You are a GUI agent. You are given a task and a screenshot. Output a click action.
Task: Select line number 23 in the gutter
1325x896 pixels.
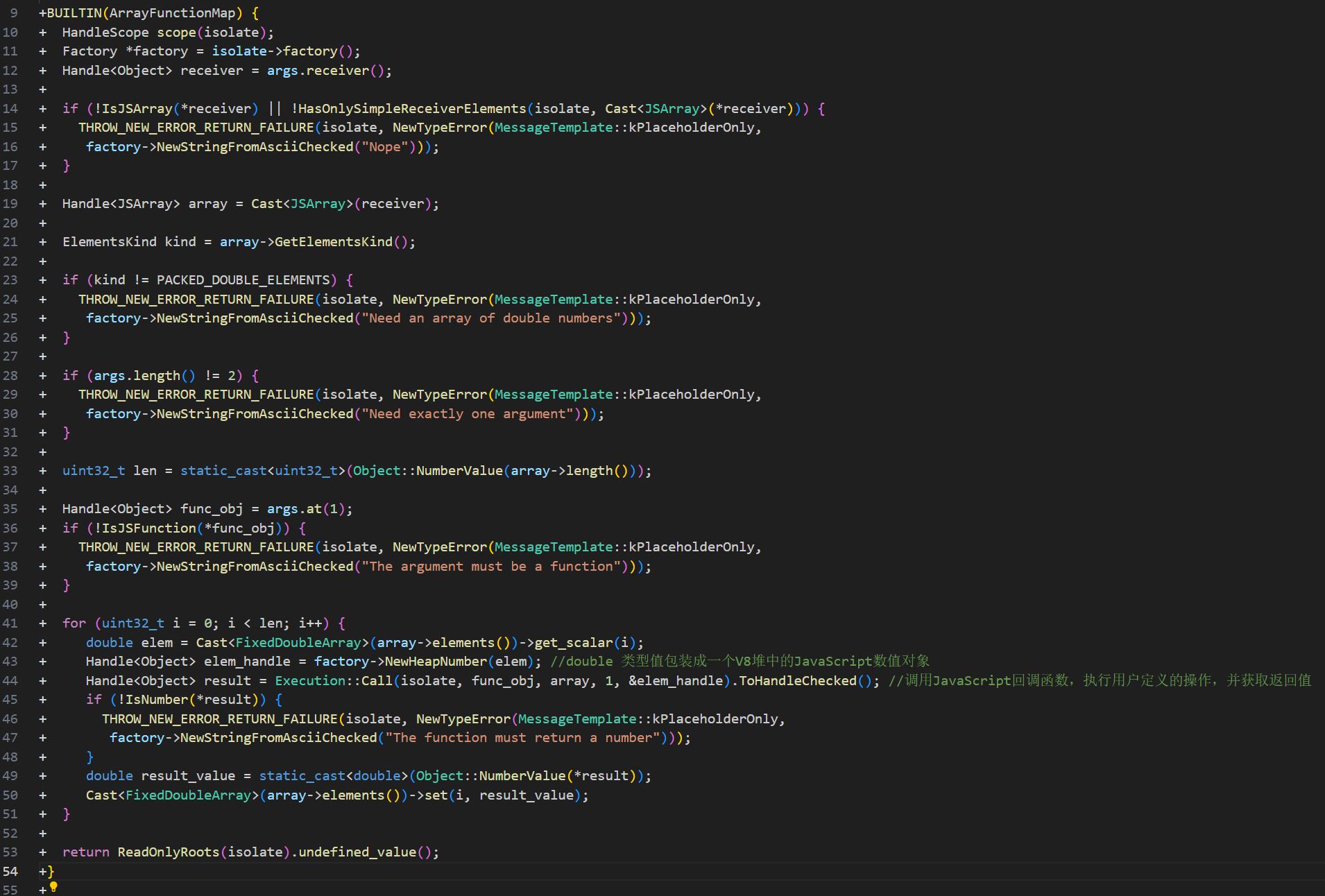tap(10, 280)
